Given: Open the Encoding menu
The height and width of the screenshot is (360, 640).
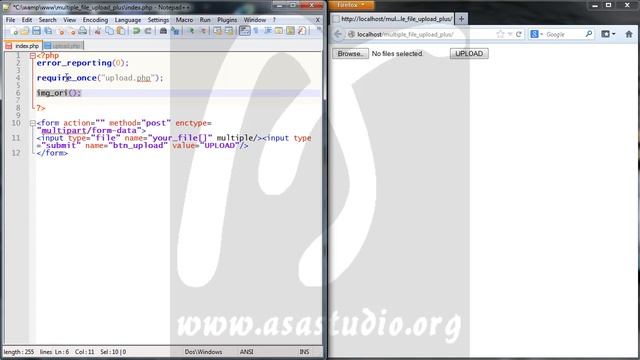Looking at the screenshot, I should tap(95, 20).
